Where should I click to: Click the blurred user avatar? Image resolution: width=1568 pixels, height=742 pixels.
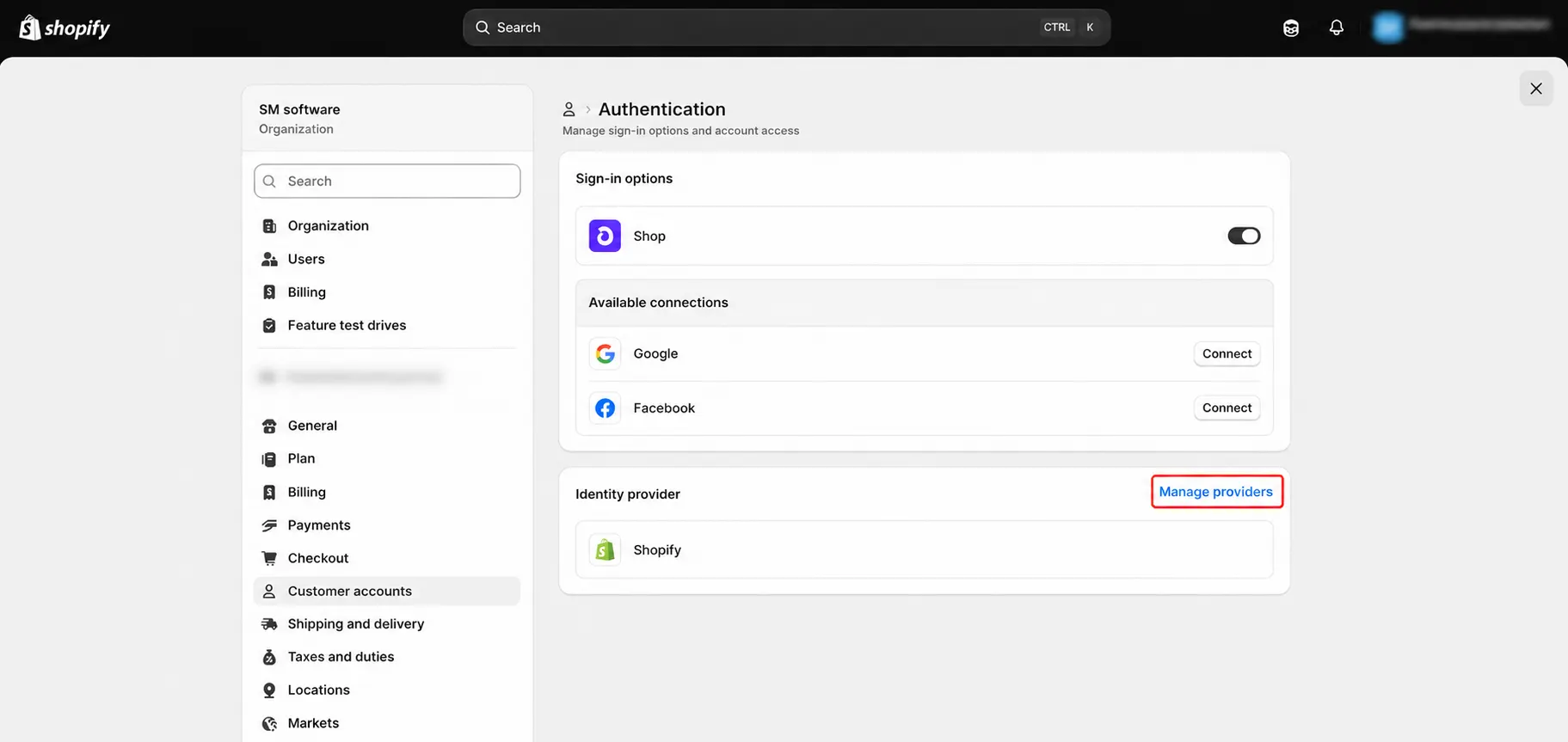coord(1387,28)
